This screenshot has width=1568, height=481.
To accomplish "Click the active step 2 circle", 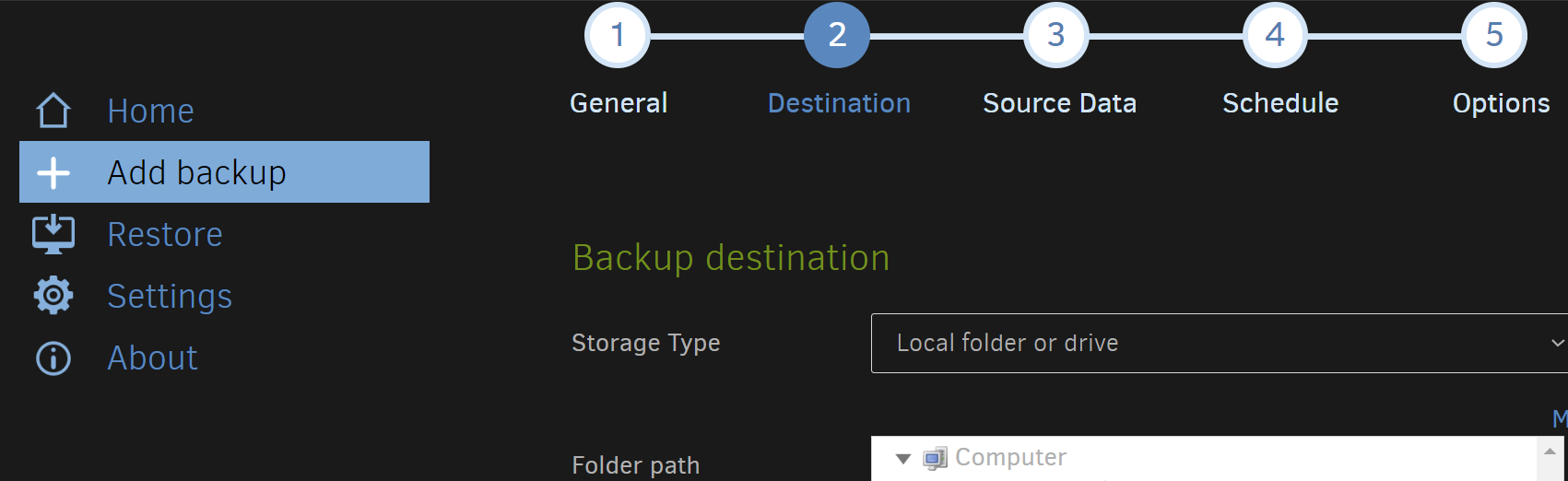I will click(x=837, y=35).
